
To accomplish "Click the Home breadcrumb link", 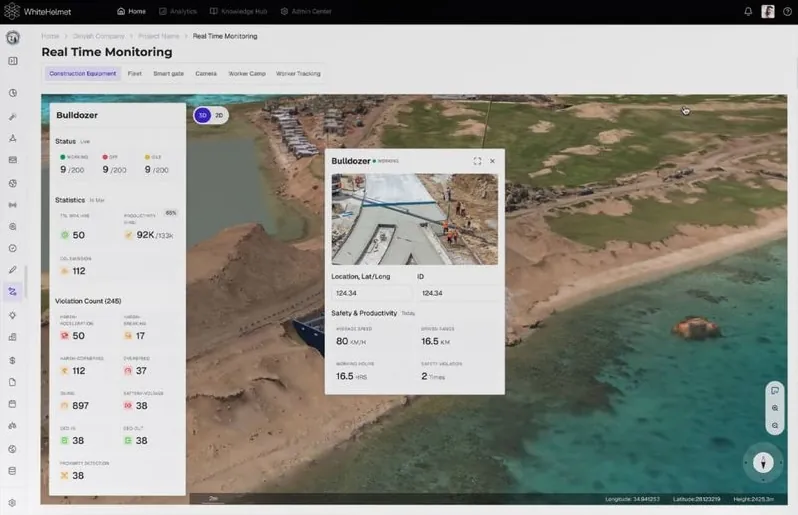I will [x=50, y=36].
